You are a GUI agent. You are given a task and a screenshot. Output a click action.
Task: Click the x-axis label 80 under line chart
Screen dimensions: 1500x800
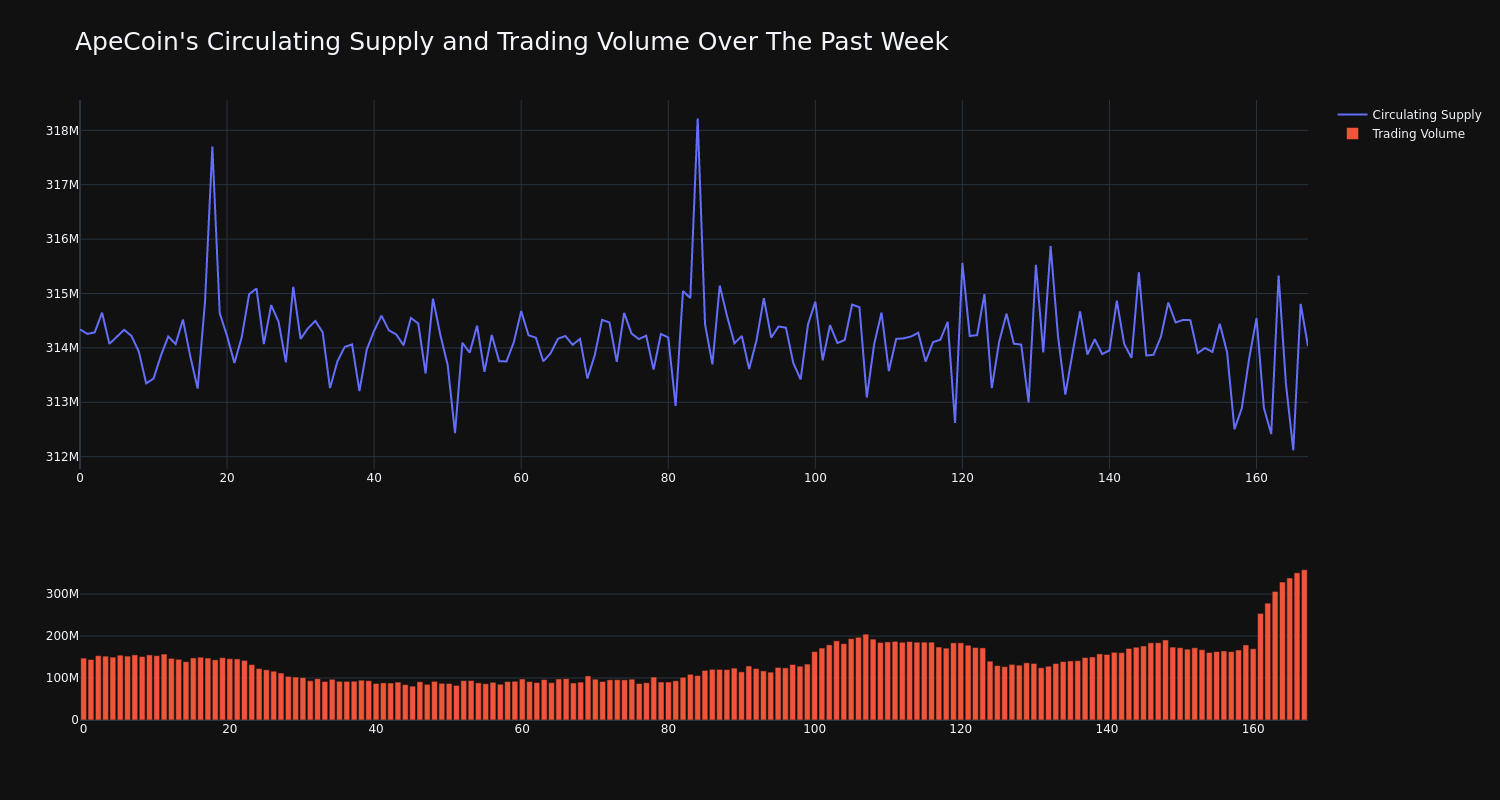pyautogui.click(x=668, y=478)
